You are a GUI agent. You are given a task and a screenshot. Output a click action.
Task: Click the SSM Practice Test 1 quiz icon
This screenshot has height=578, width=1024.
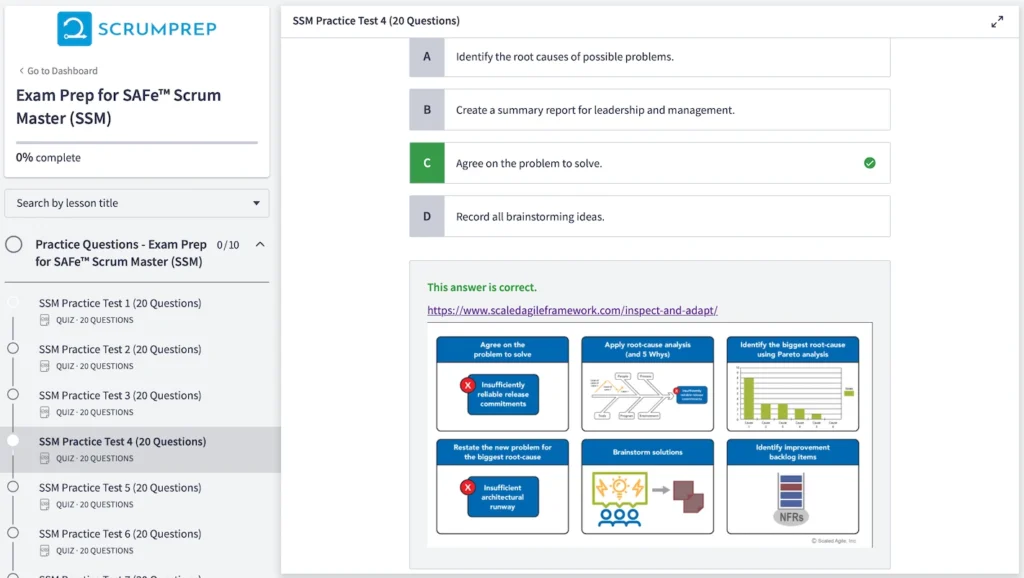[x=44, y=321]
